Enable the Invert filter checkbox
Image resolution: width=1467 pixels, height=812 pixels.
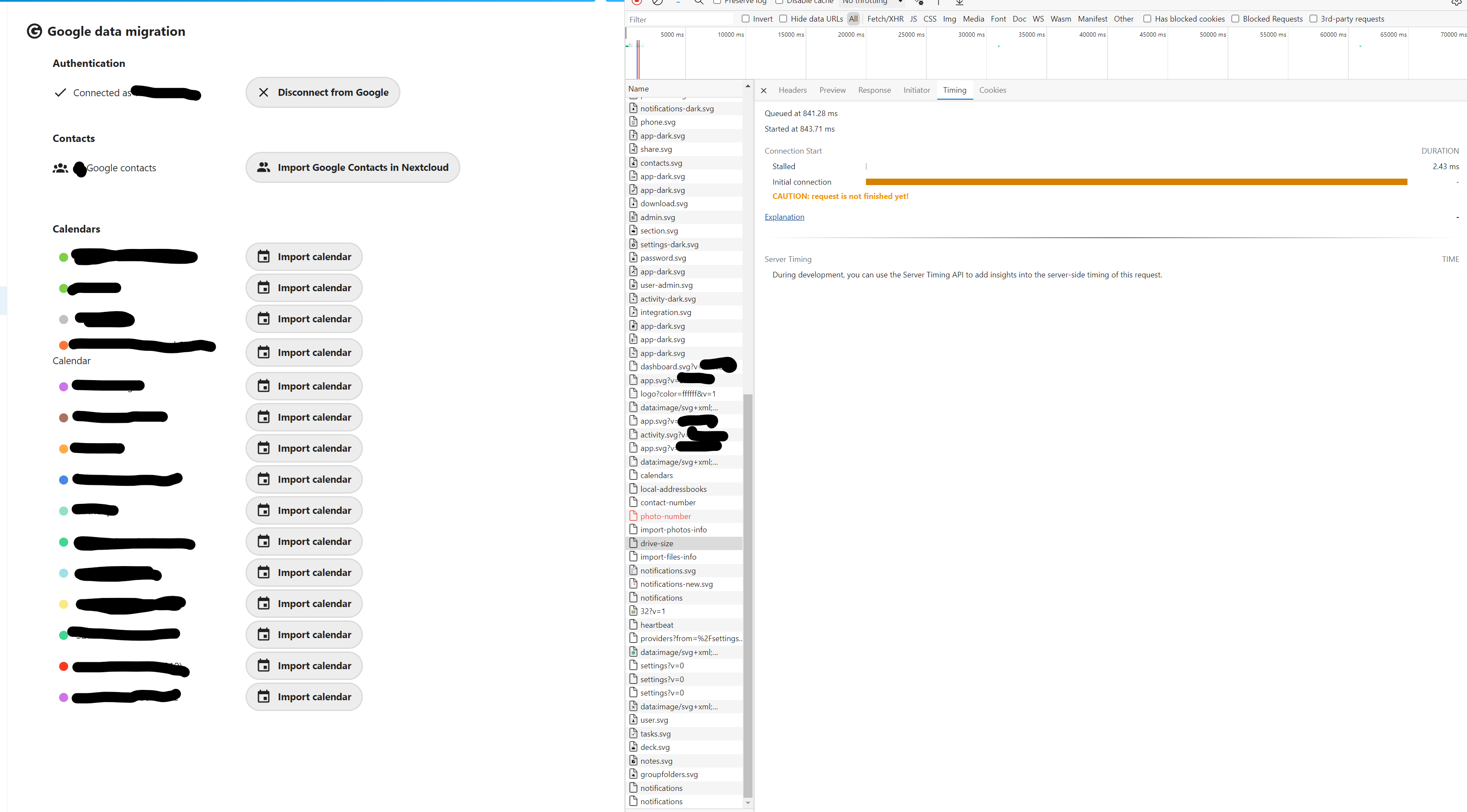[x=745, y=18]
